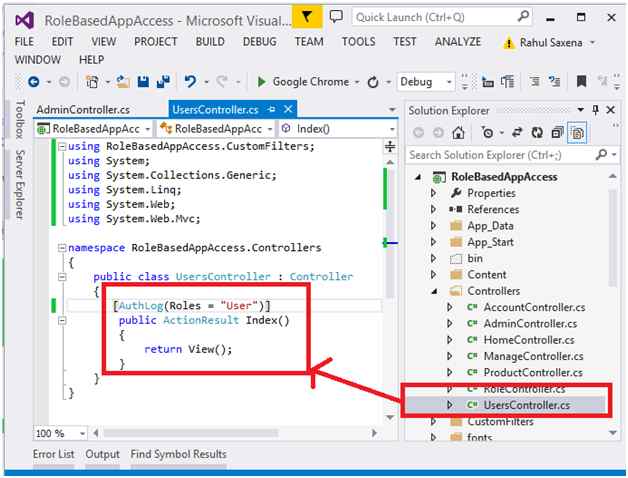628x478 pixels.
Task: Click Pending Changes Filter clock icon
Action: 488,133
